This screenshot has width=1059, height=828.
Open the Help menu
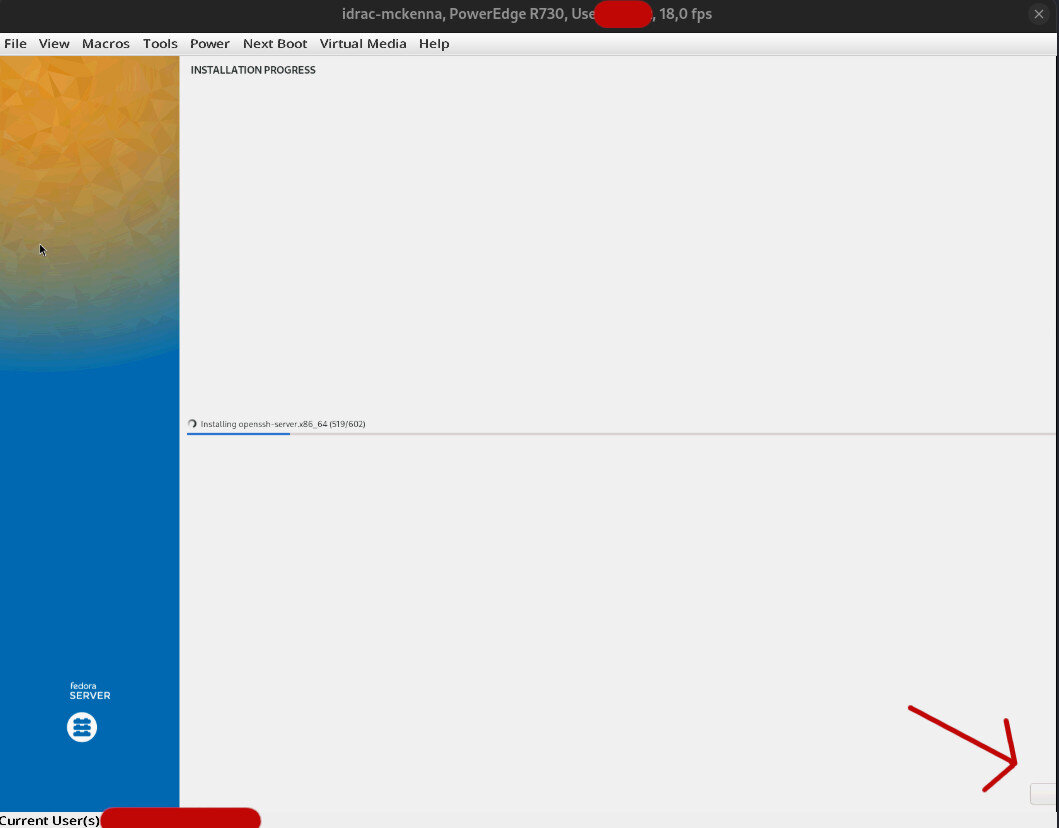click(x=434, y=44)
